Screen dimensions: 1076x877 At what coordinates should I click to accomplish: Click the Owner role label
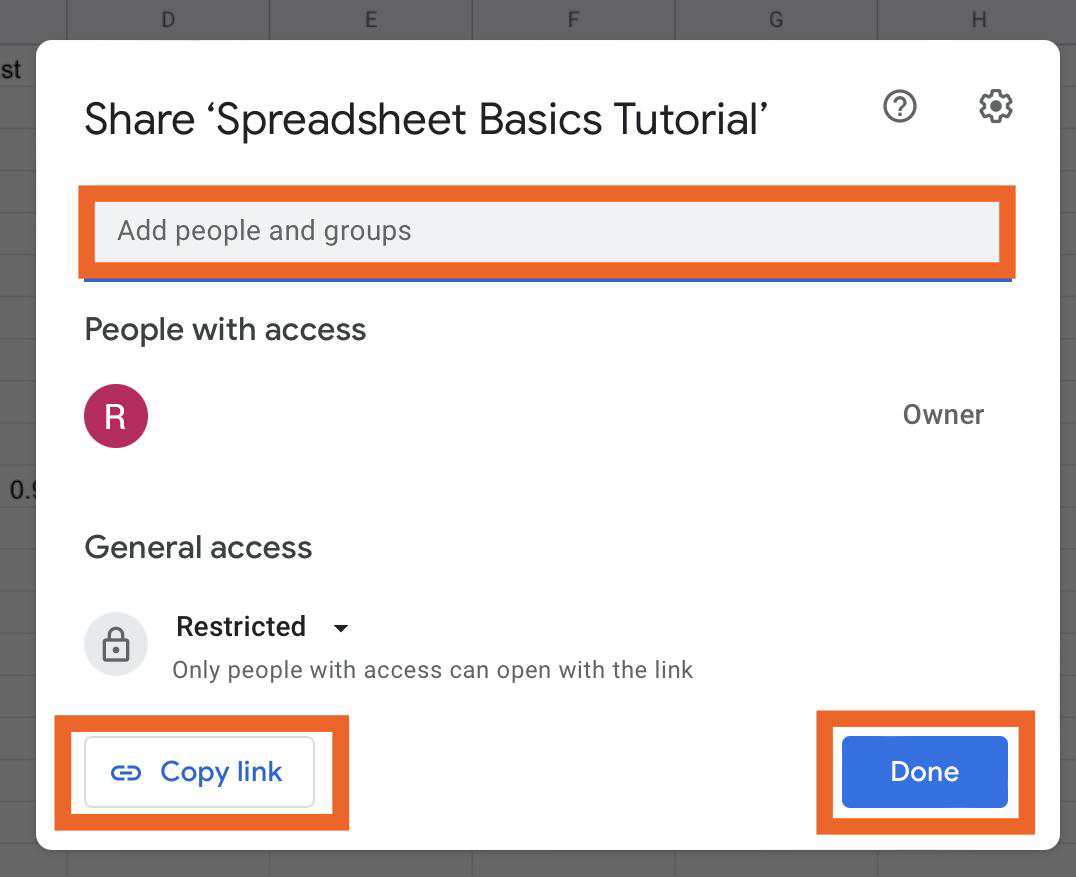pyautogui.click(x=943, y=414)
